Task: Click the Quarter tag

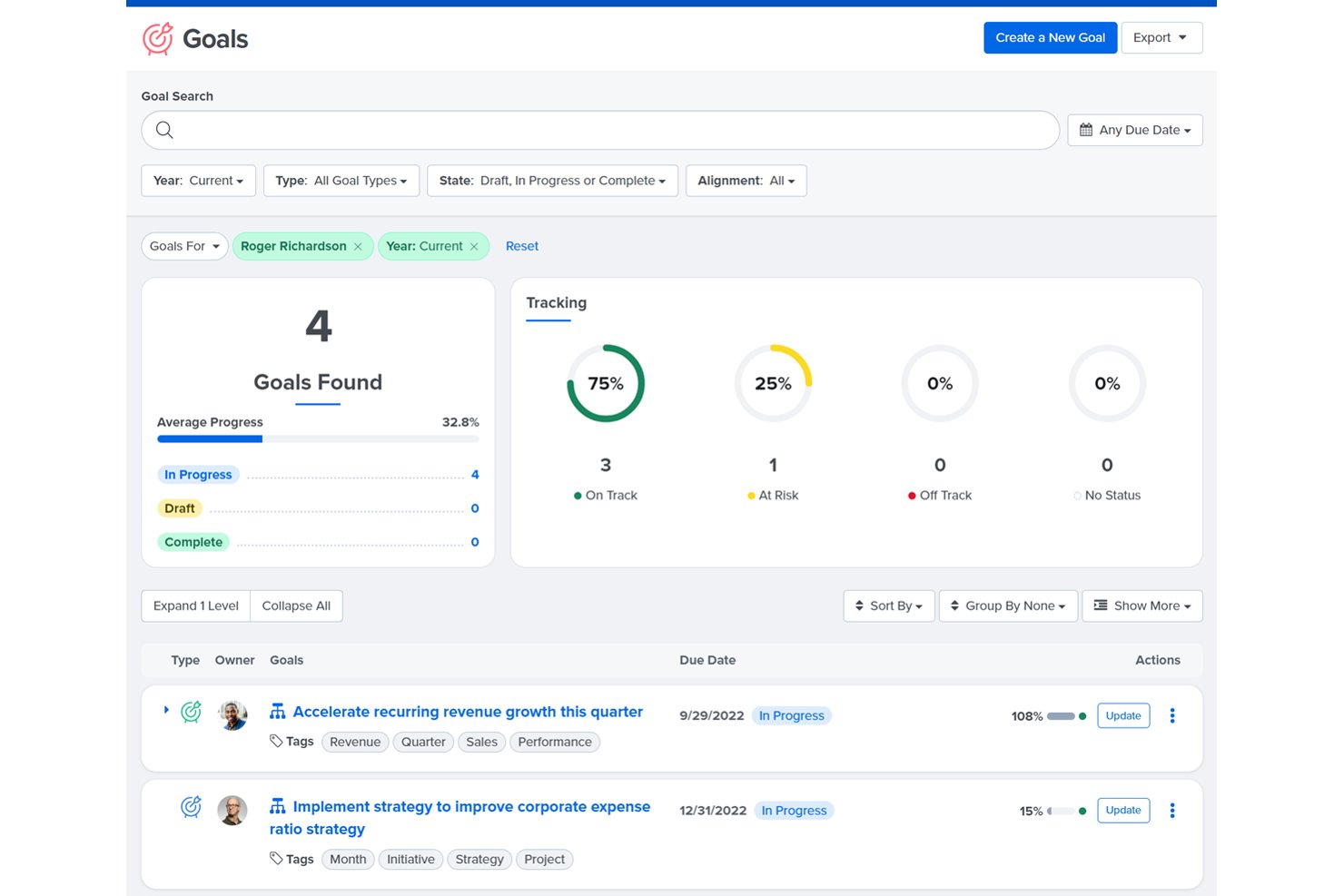Action: 423,742
